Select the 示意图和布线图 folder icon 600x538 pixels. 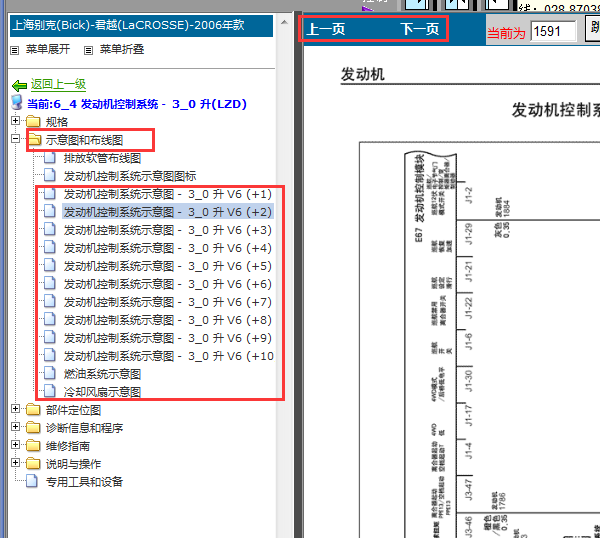point(35,140)
